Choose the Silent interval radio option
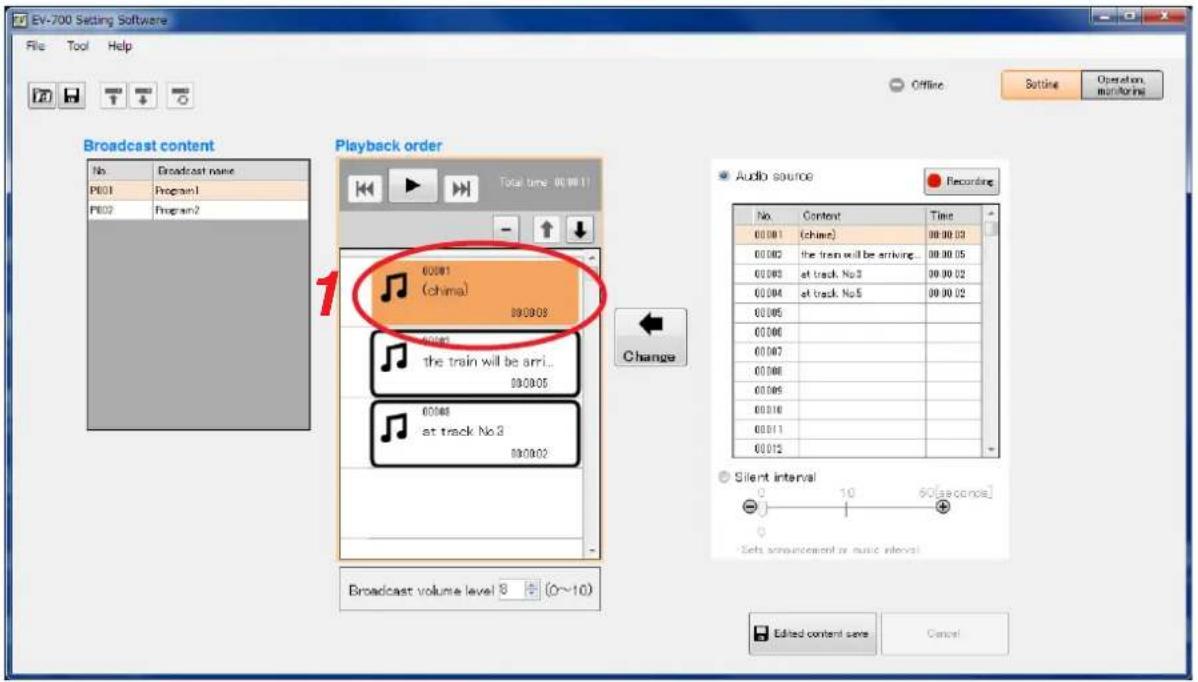Viewport: 1198px width, 682px height. 724,477
